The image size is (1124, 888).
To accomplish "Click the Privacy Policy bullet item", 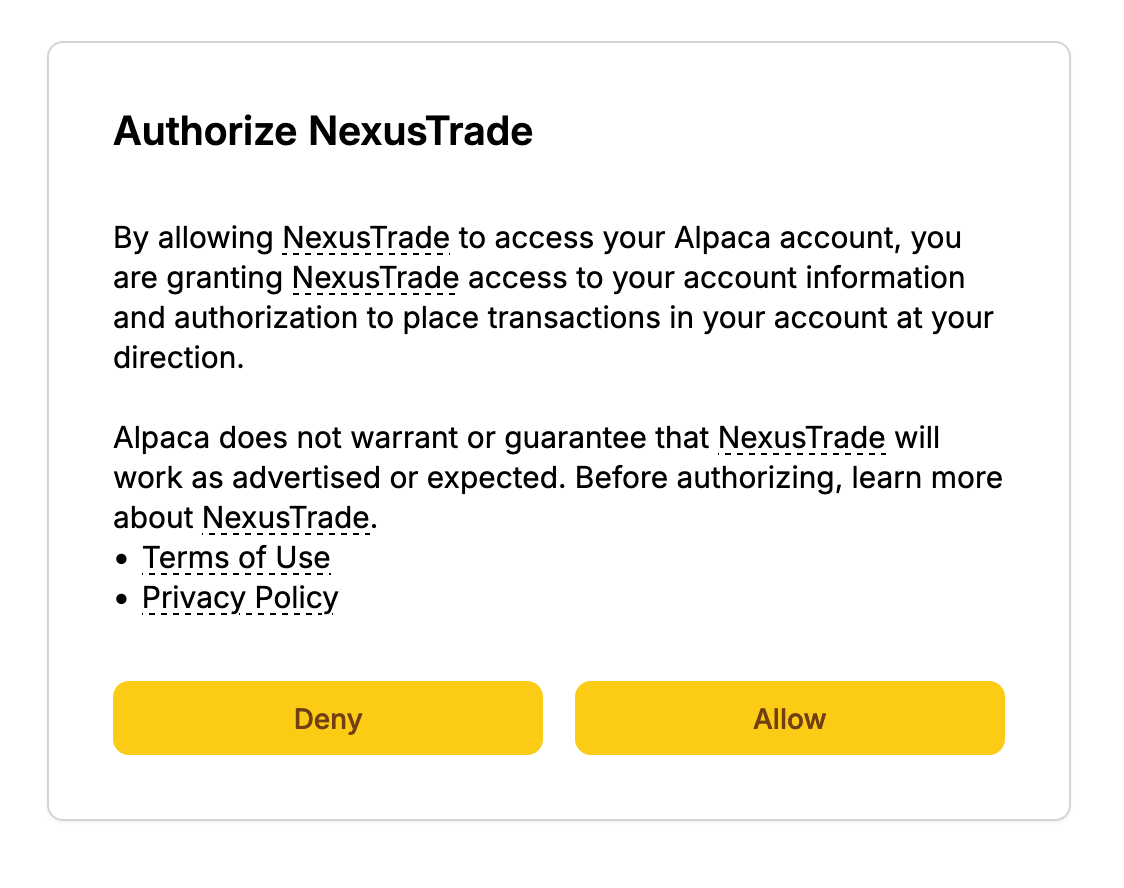I will click(240, 598).
